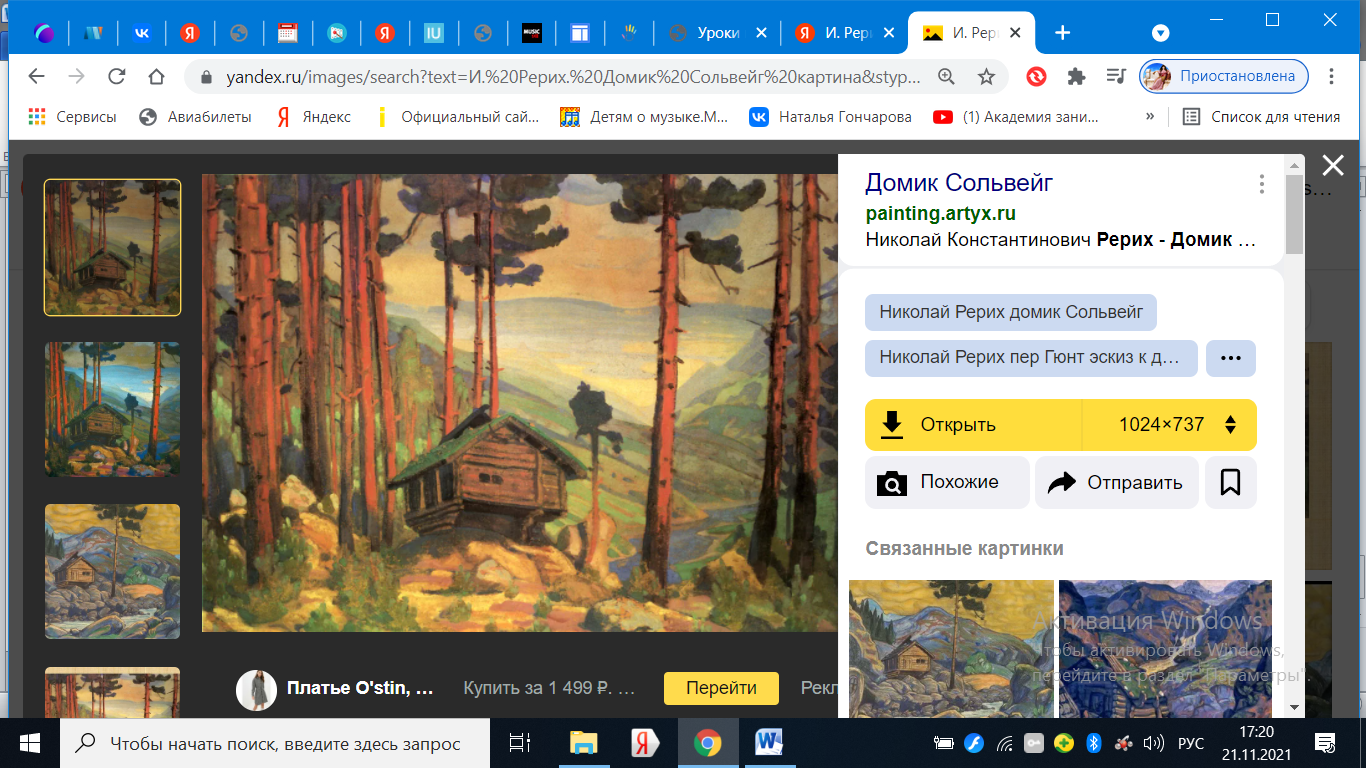
Task: Open the Домик Сольвейг title link
Action: [x=959, y=183]
